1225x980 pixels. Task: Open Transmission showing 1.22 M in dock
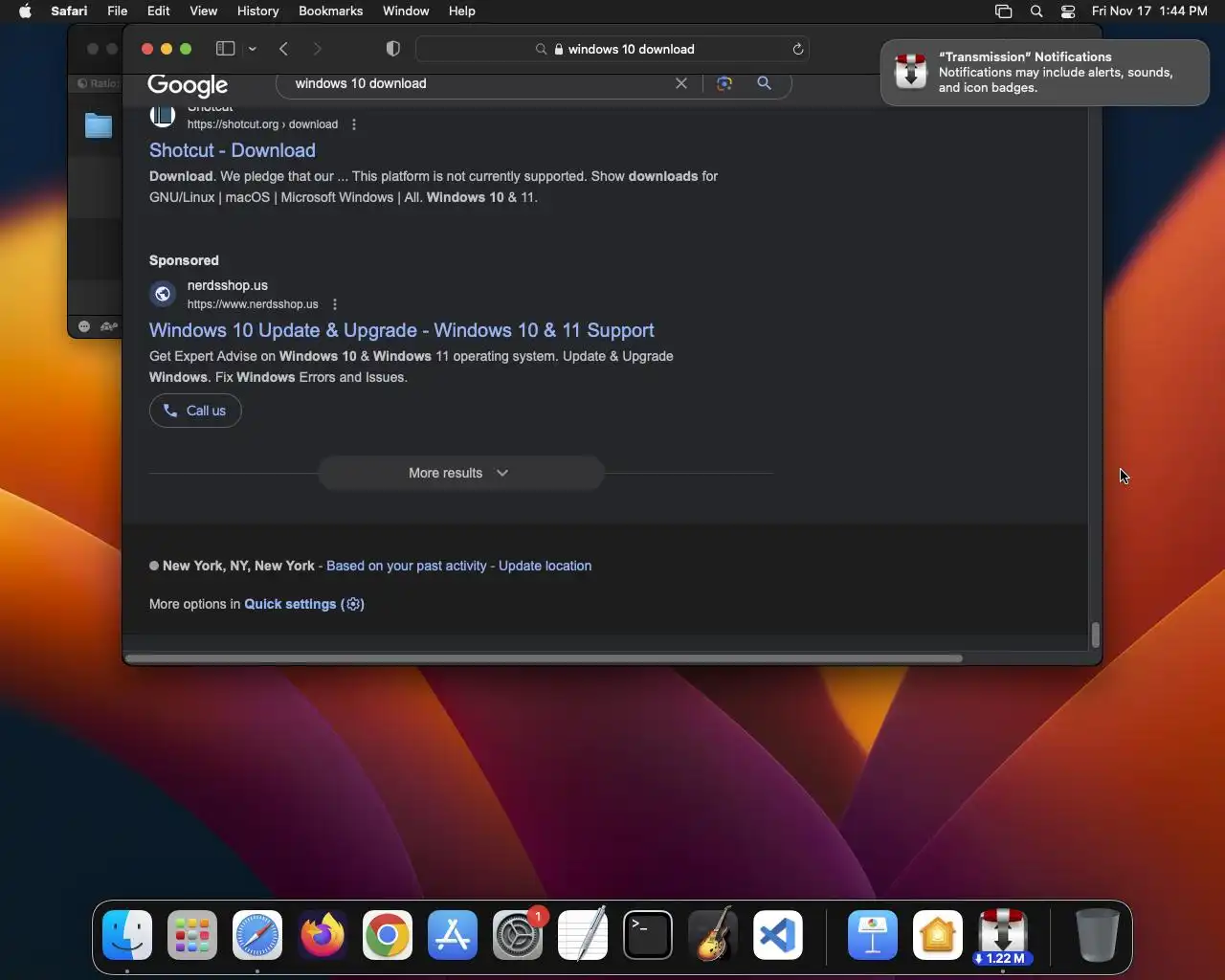pos(1003,935)
